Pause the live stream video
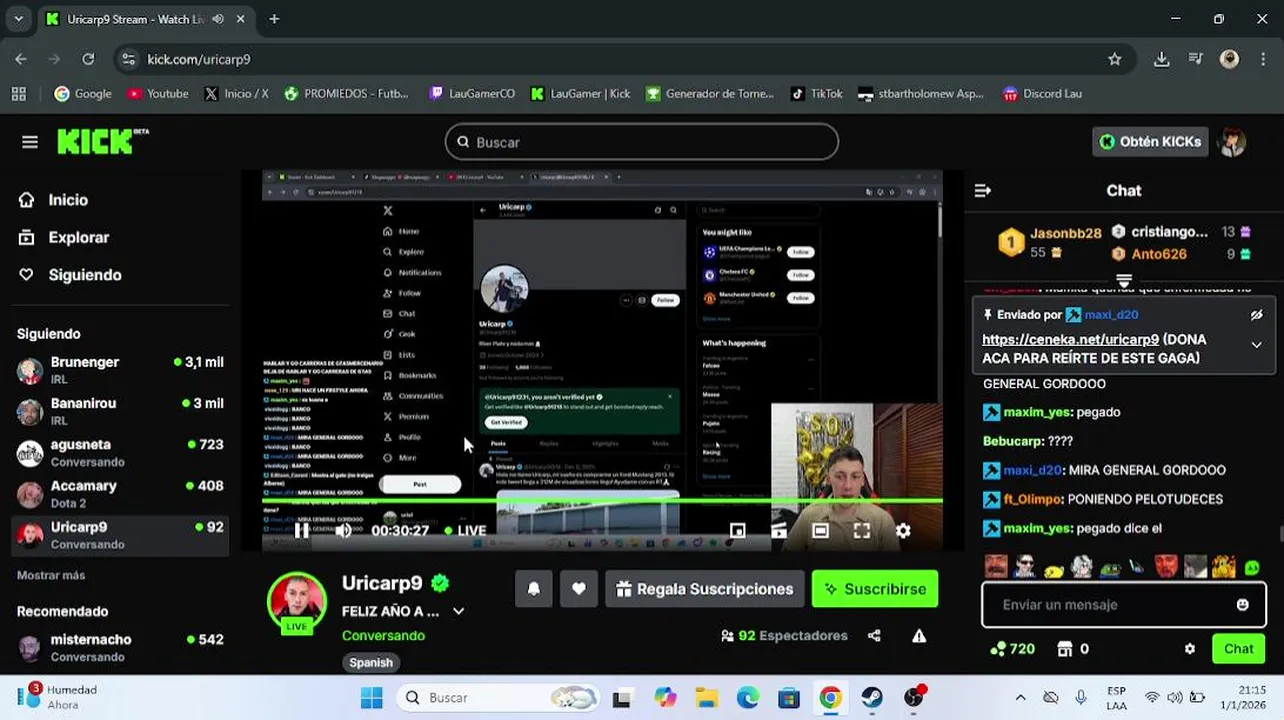This screenshot has height=720, width=1284. coord(301,531)
